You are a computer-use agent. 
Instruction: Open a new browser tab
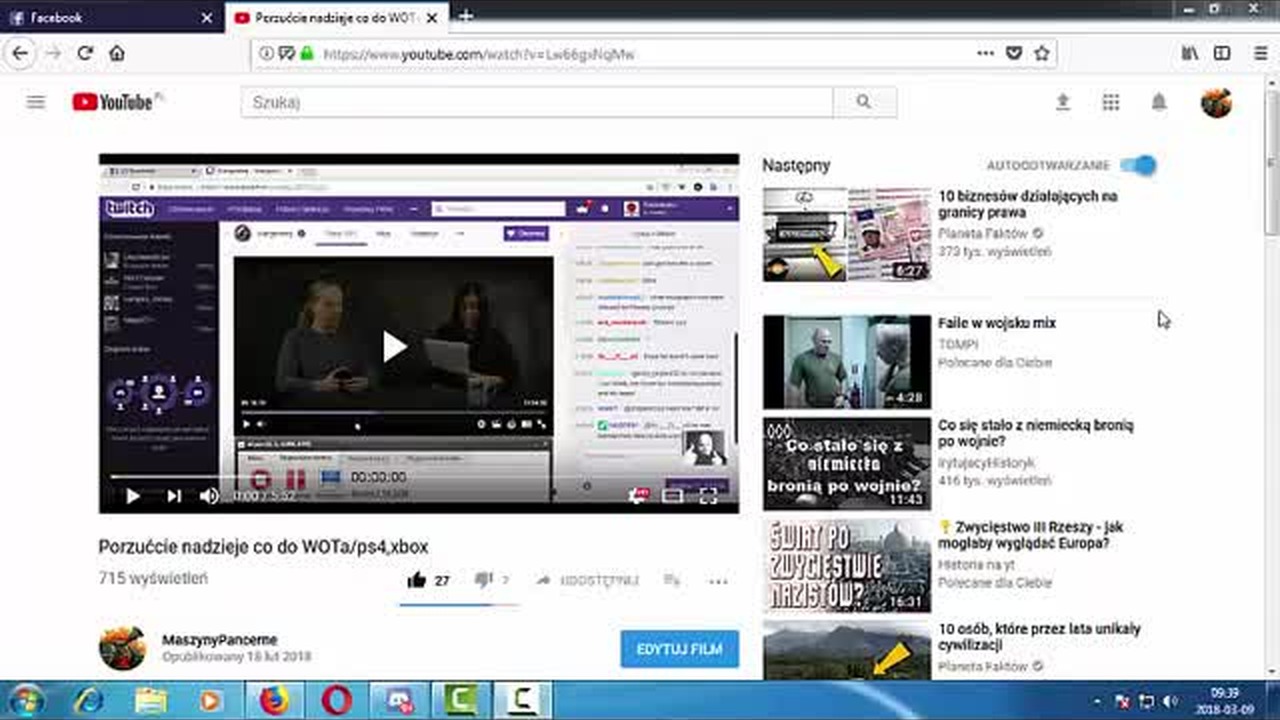pyautogui.click(x=466, y=16)
